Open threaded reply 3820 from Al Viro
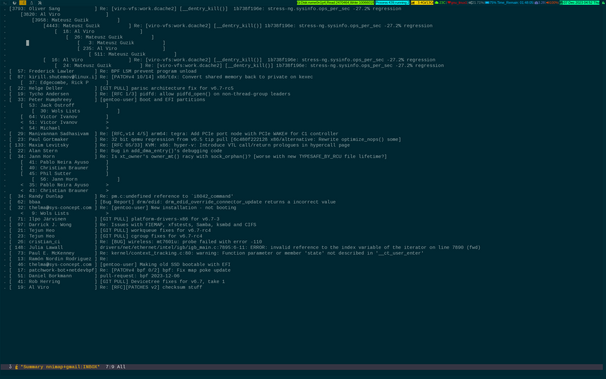The width and height of the screenshot is (606, 379). click(x=65, y=14)
